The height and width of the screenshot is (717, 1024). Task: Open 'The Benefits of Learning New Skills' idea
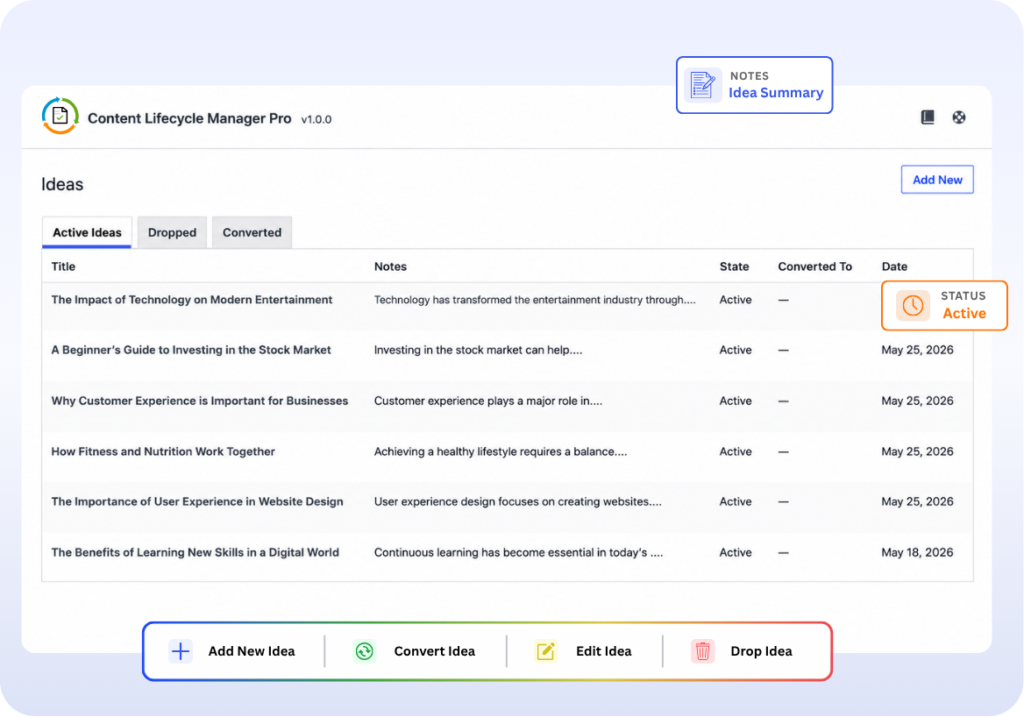pos(195,552)
